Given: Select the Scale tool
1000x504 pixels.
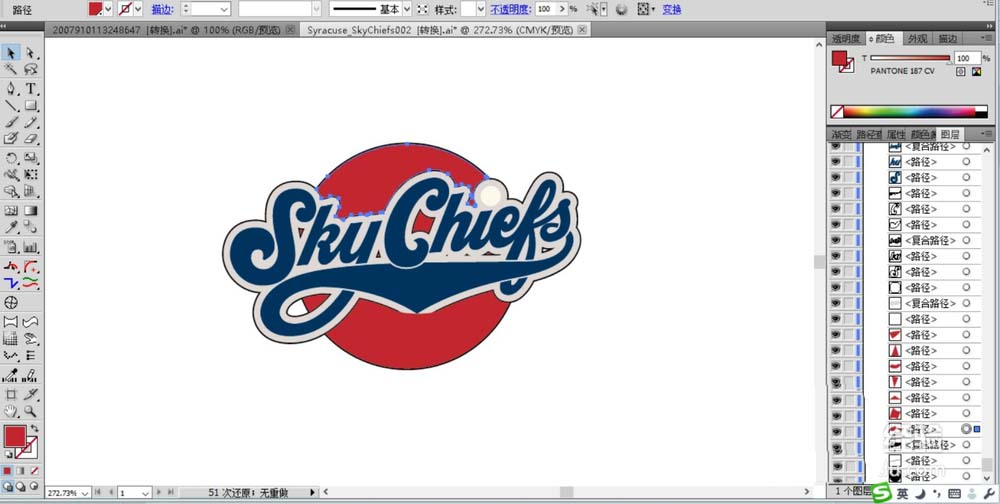Looking at the screenshot, I should coord(31,158).
